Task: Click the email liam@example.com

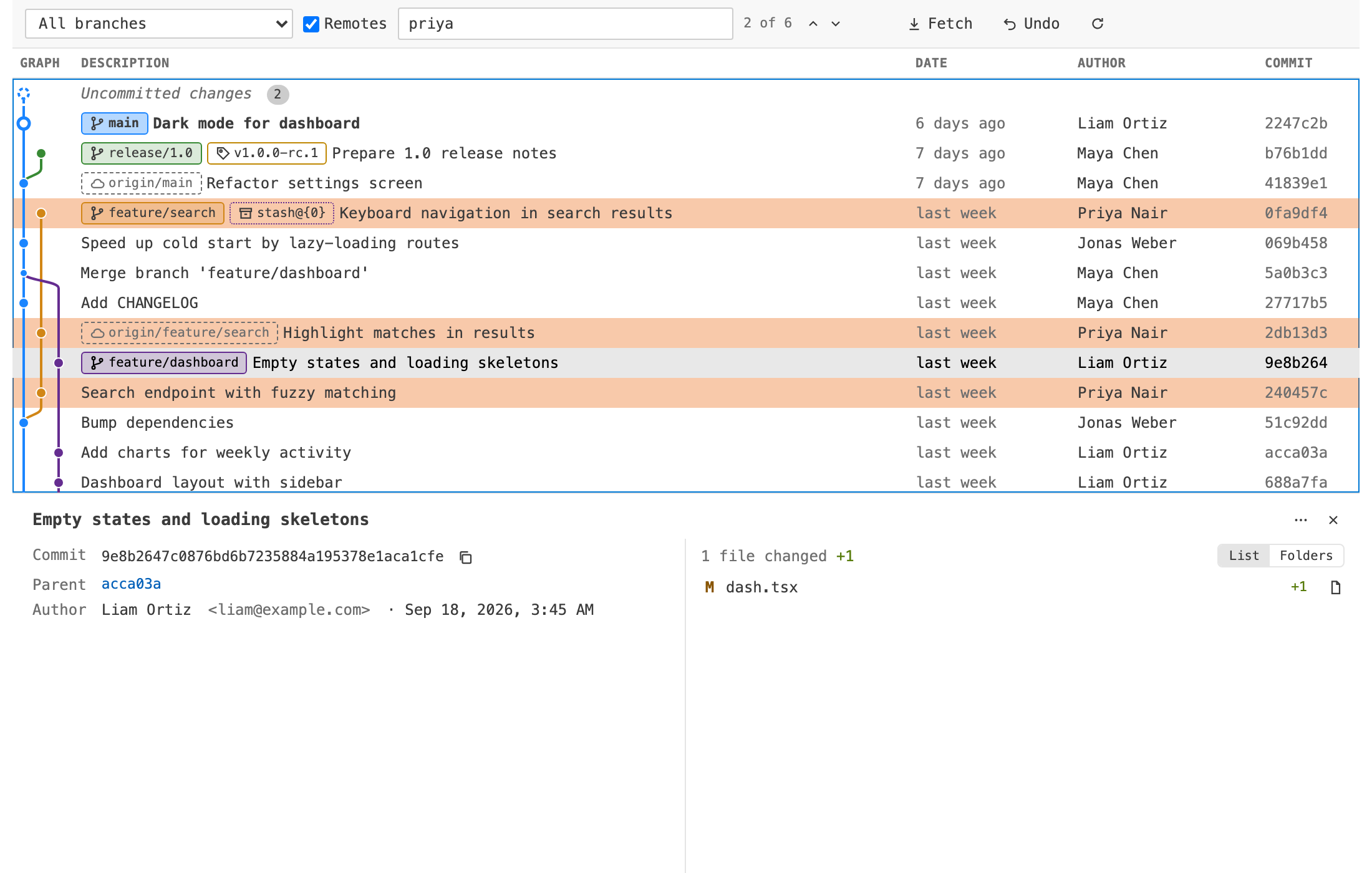Action: [289, 610]
